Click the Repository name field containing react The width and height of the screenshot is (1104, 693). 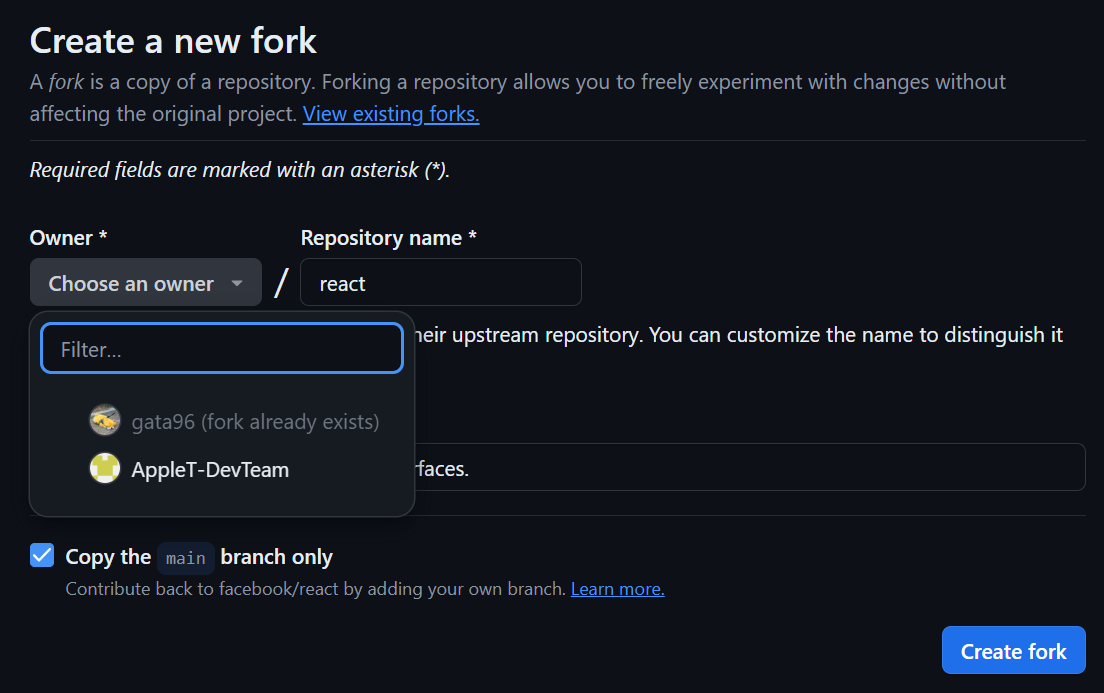440,283
